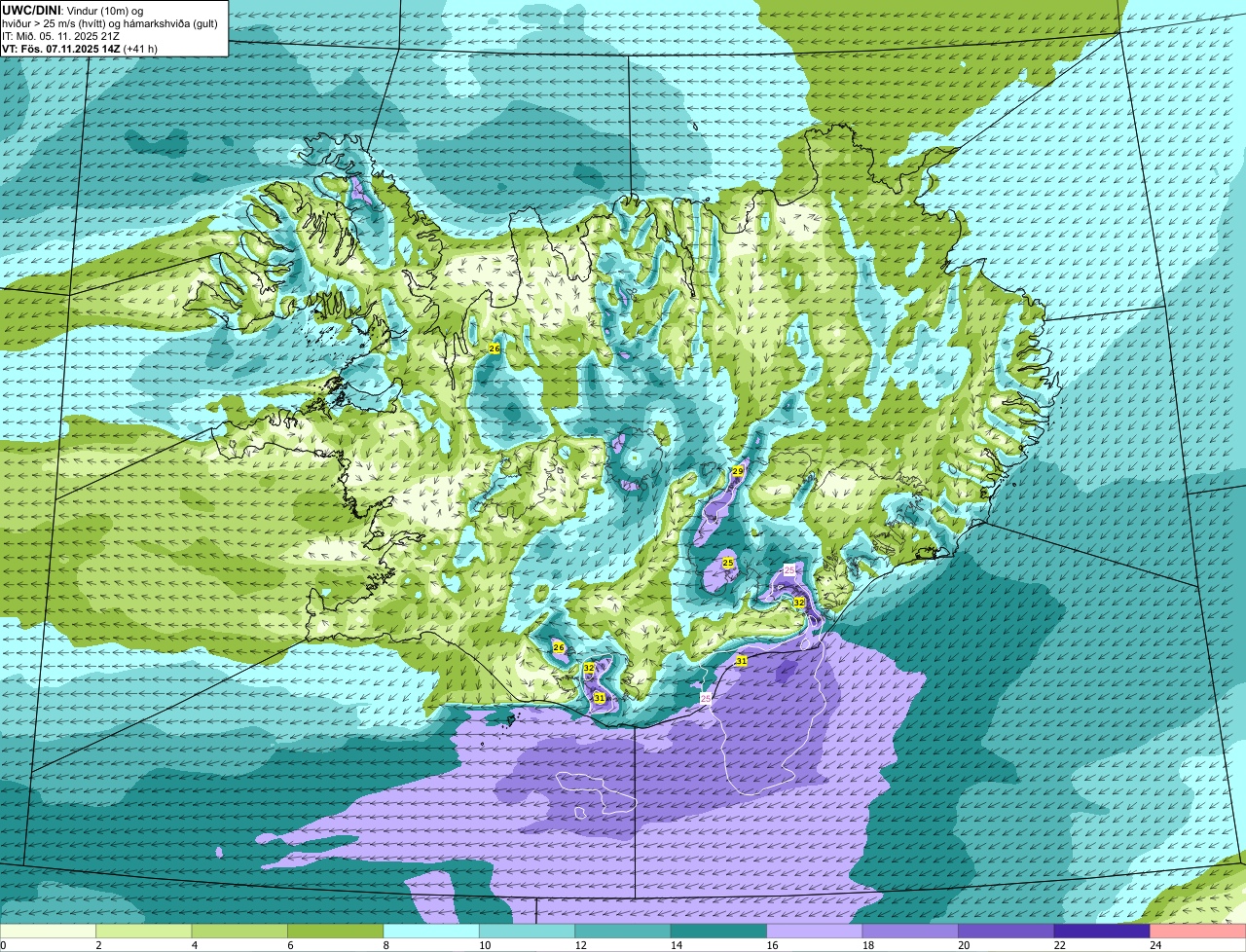
Task: Click the yellow 29 gust label on the map
Action: [x=737, y=471]
